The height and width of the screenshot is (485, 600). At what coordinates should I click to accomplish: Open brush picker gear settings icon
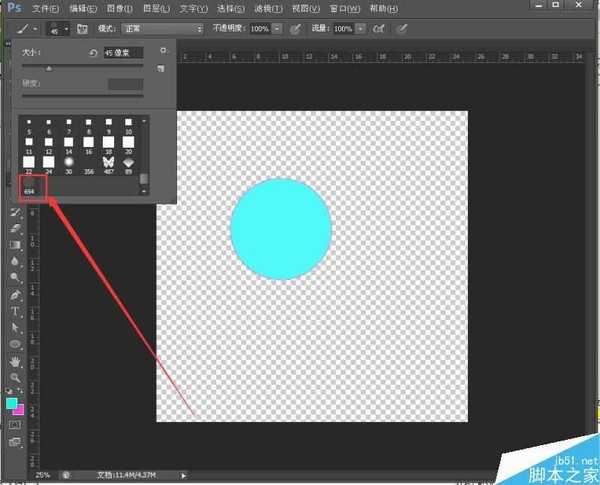click(163, 49)
